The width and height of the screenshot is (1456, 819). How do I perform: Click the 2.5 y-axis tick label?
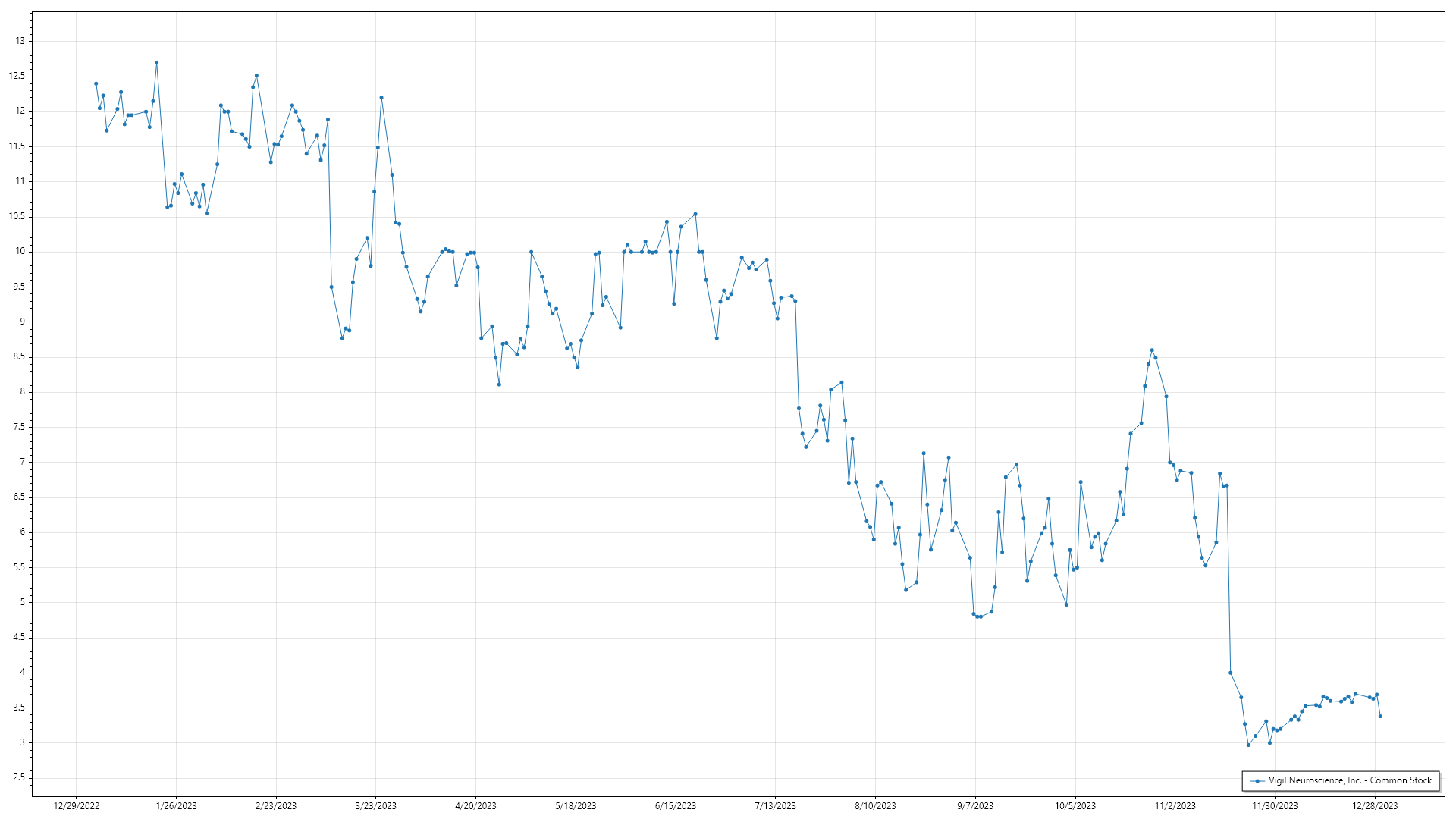click(19, 778)
